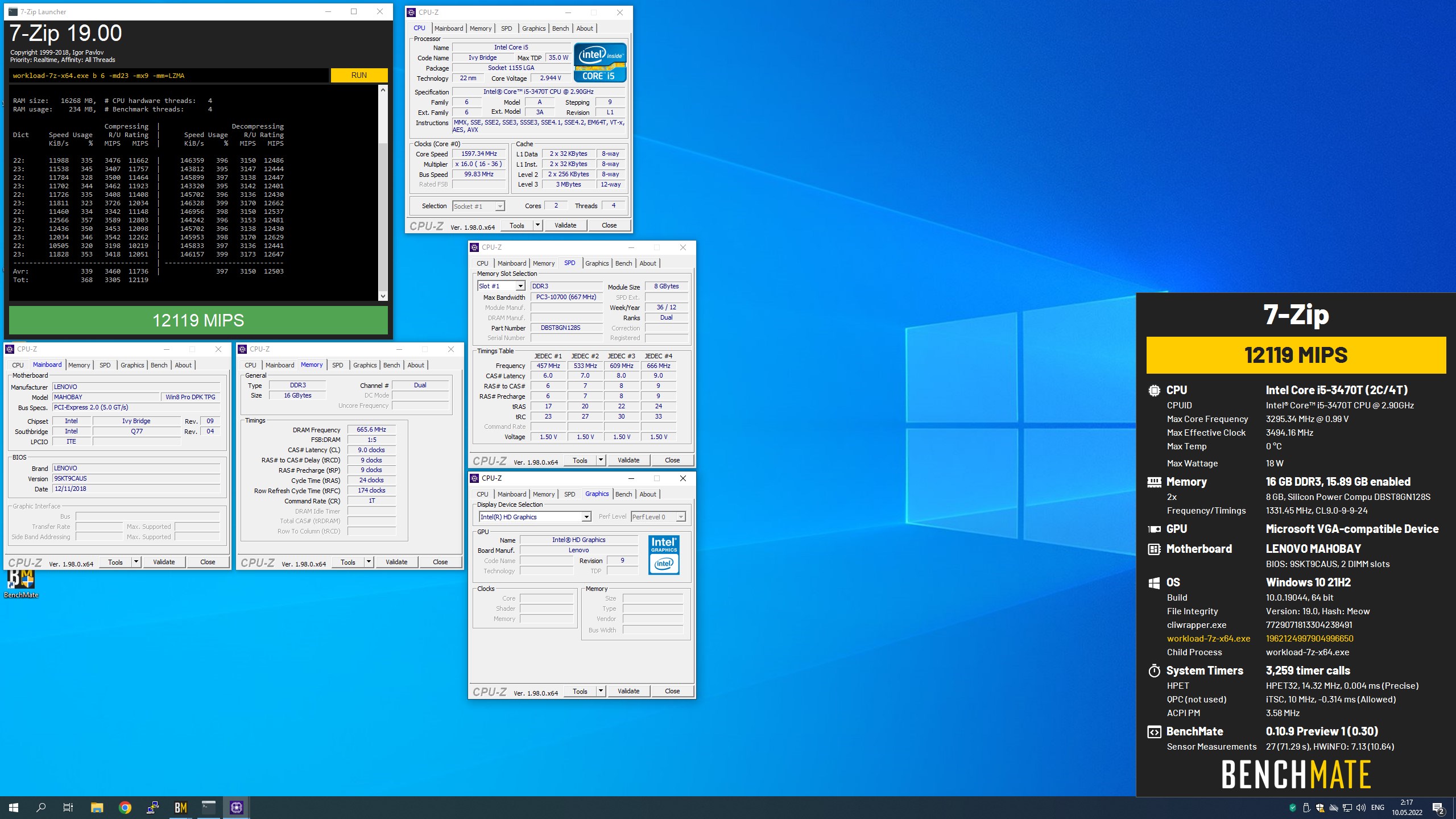
Task: Expand Tools arrow in SPD window
Action: 601,460
